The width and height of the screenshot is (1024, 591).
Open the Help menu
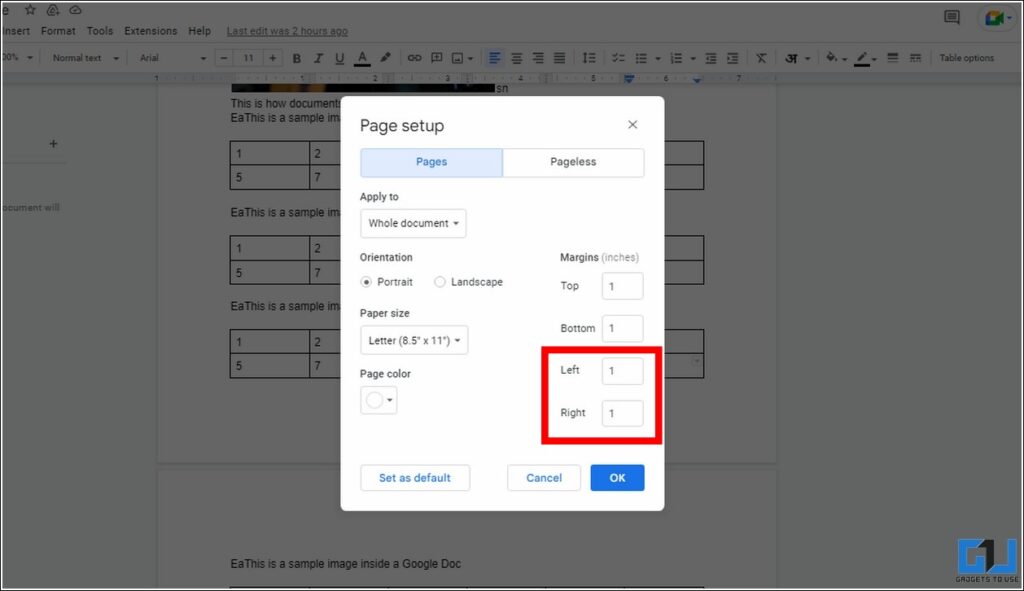199,31
